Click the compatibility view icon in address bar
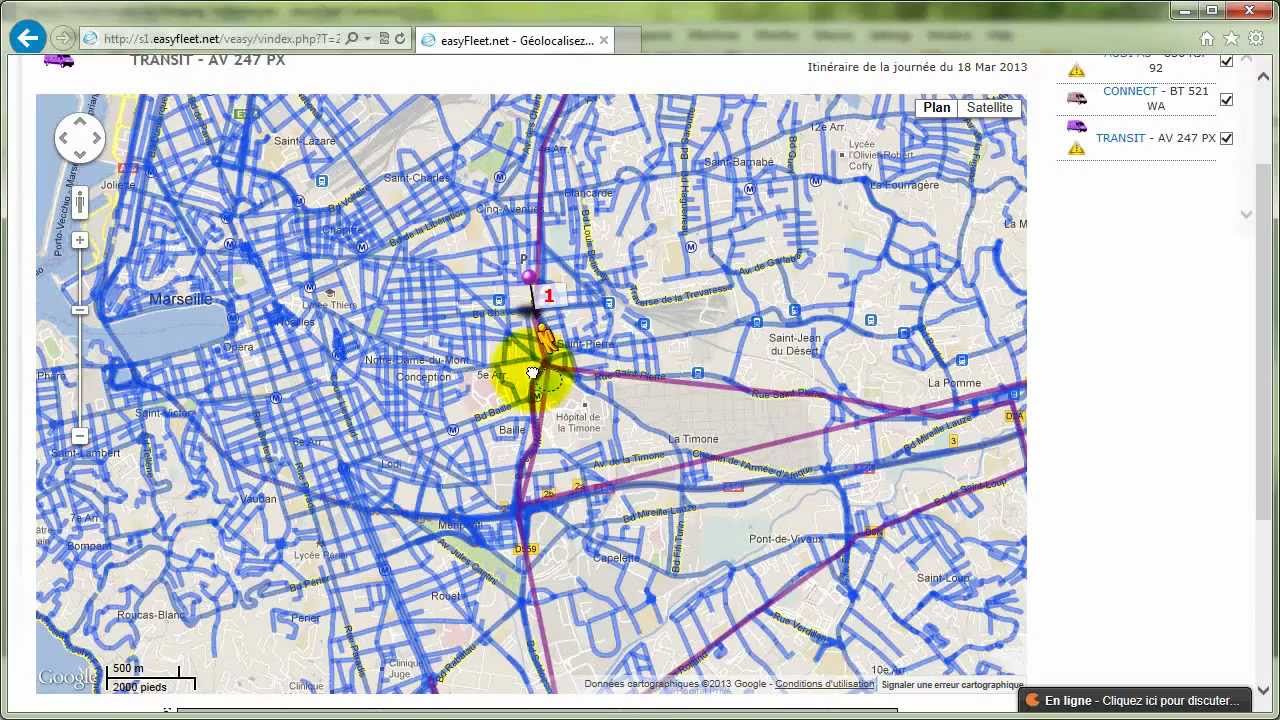This screenshot has width=1280, height=720. pyautogui.click(x=384, y=39)
